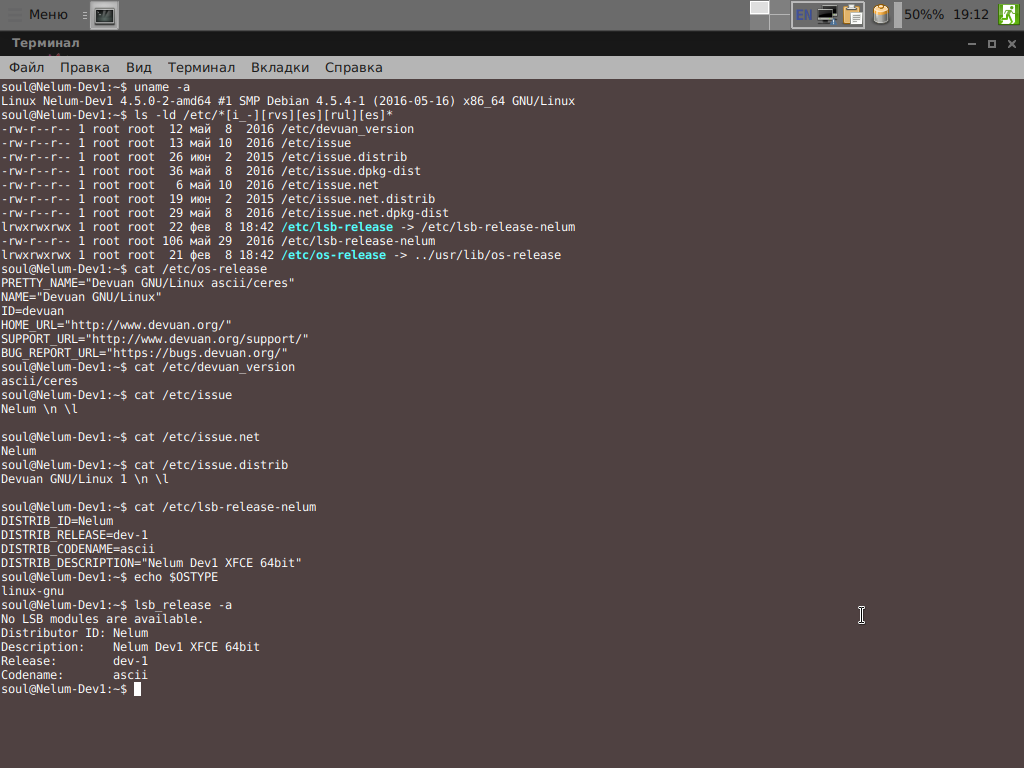
Task: Click the 'No LSB modules are available.' line
Action: pos(102,619)
